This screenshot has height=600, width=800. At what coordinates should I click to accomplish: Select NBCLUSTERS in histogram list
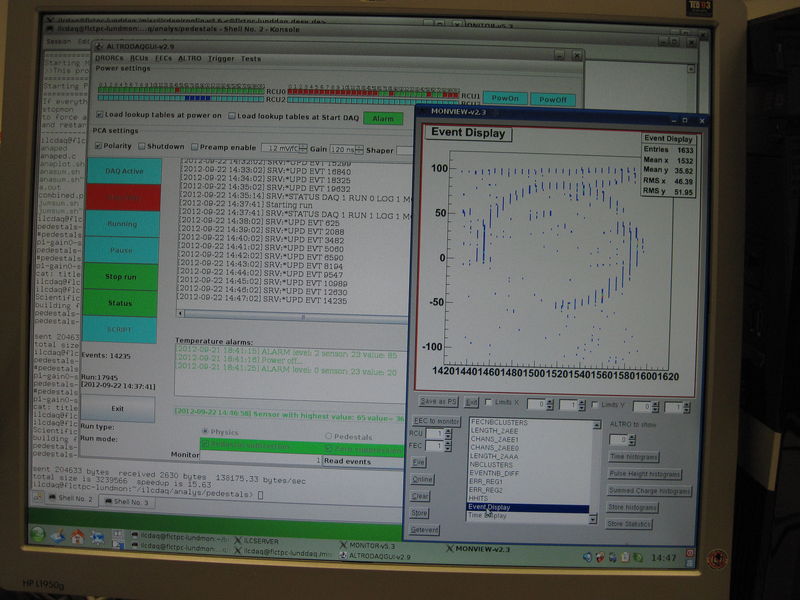[x=491, y=465]
